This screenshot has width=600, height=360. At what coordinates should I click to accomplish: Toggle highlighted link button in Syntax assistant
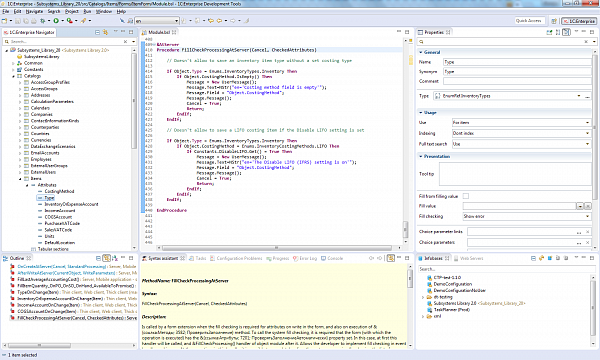390,258
